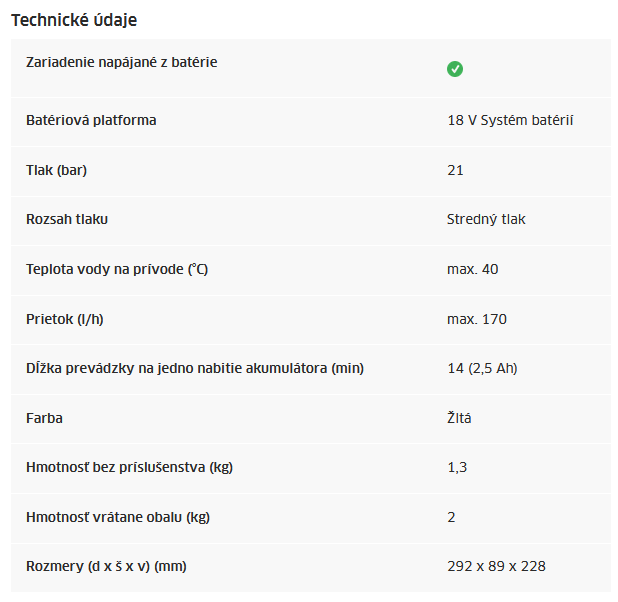
Task: Click the Batériová platforma label
Action: tap(91, 120)
